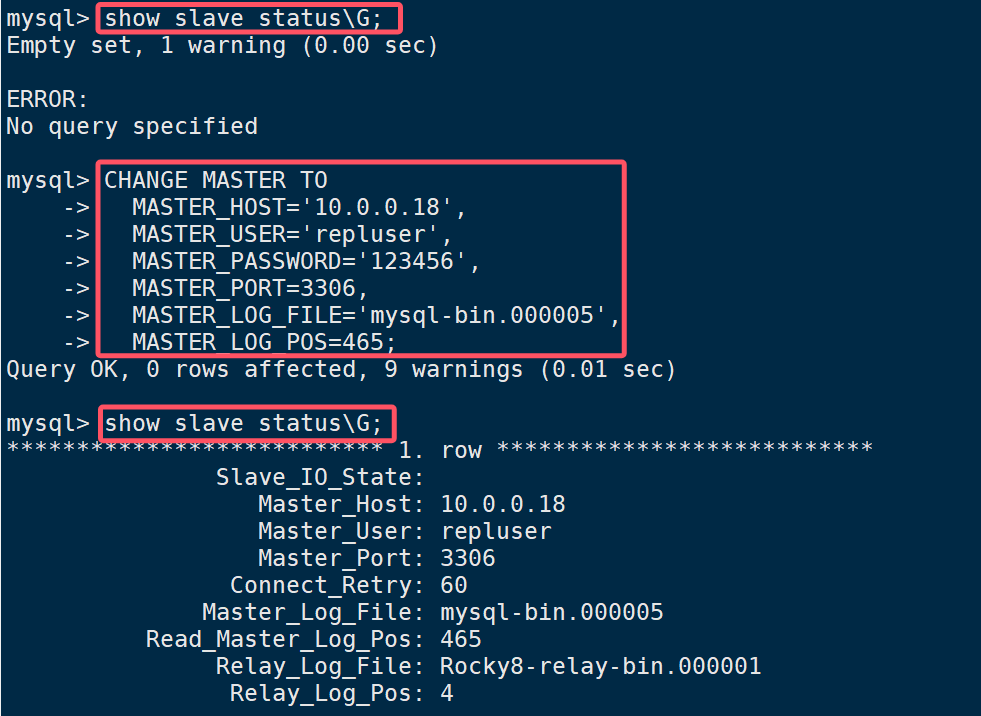The height and width of the screenshot is (716, 981).
Task: Click the first 'show slave status\G;' command
Action: pos(243,18)
